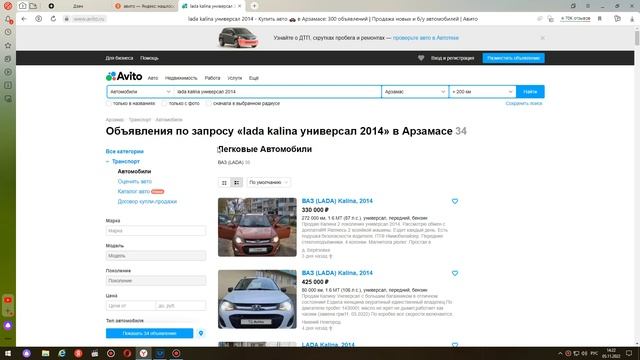The width and height of the screenshot is (640, 360).
Task: Open 'Каталог авто' link
Action: (x=133, y=191)
